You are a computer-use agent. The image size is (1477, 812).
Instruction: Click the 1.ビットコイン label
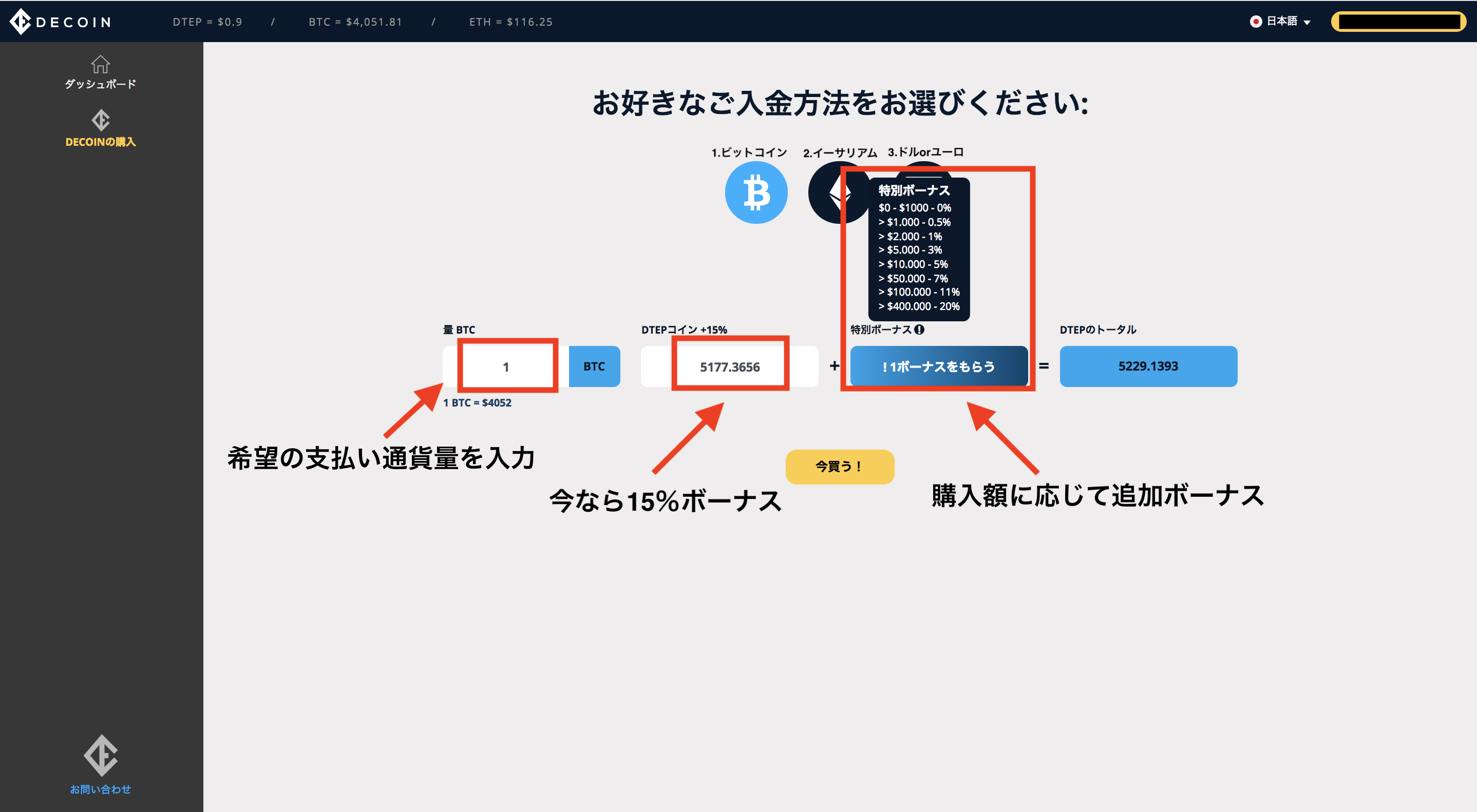(749, 152)
